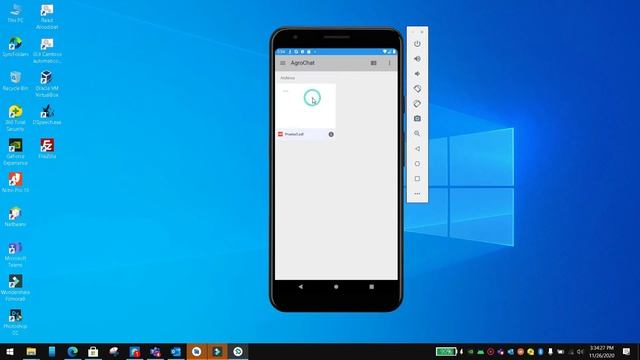
Task: Select Nitro Pro desktop icon
Action: (16, 182)
